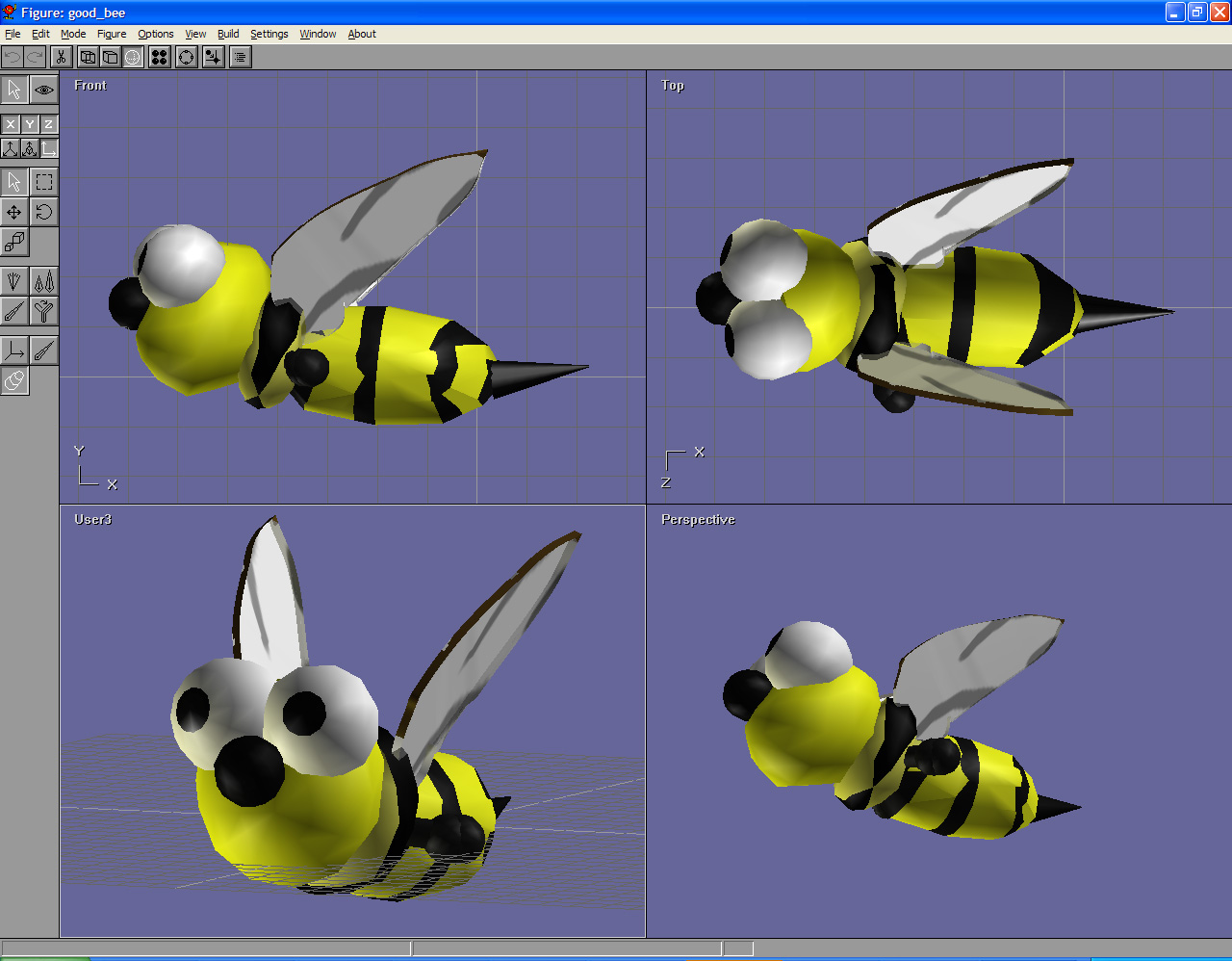Expand the Options menu
The height and width of the screenshot is (961, 1232).
156,34
